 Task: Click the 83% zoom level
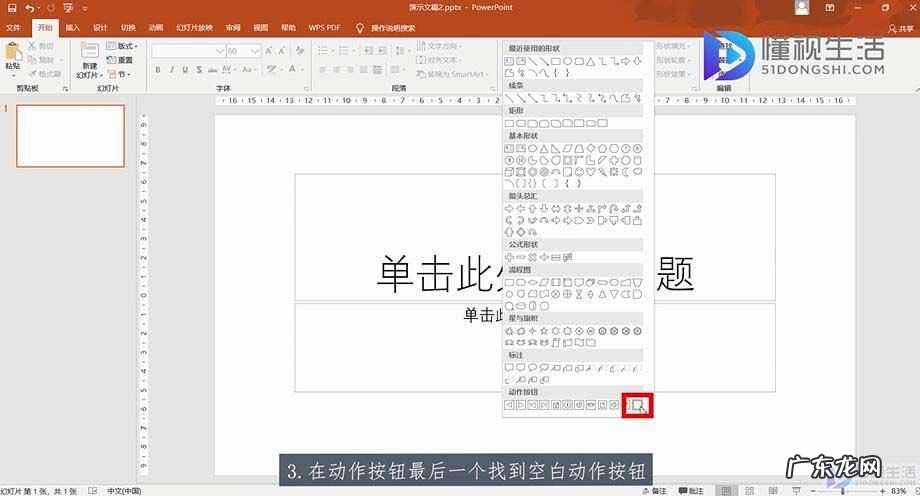[899, 491]
